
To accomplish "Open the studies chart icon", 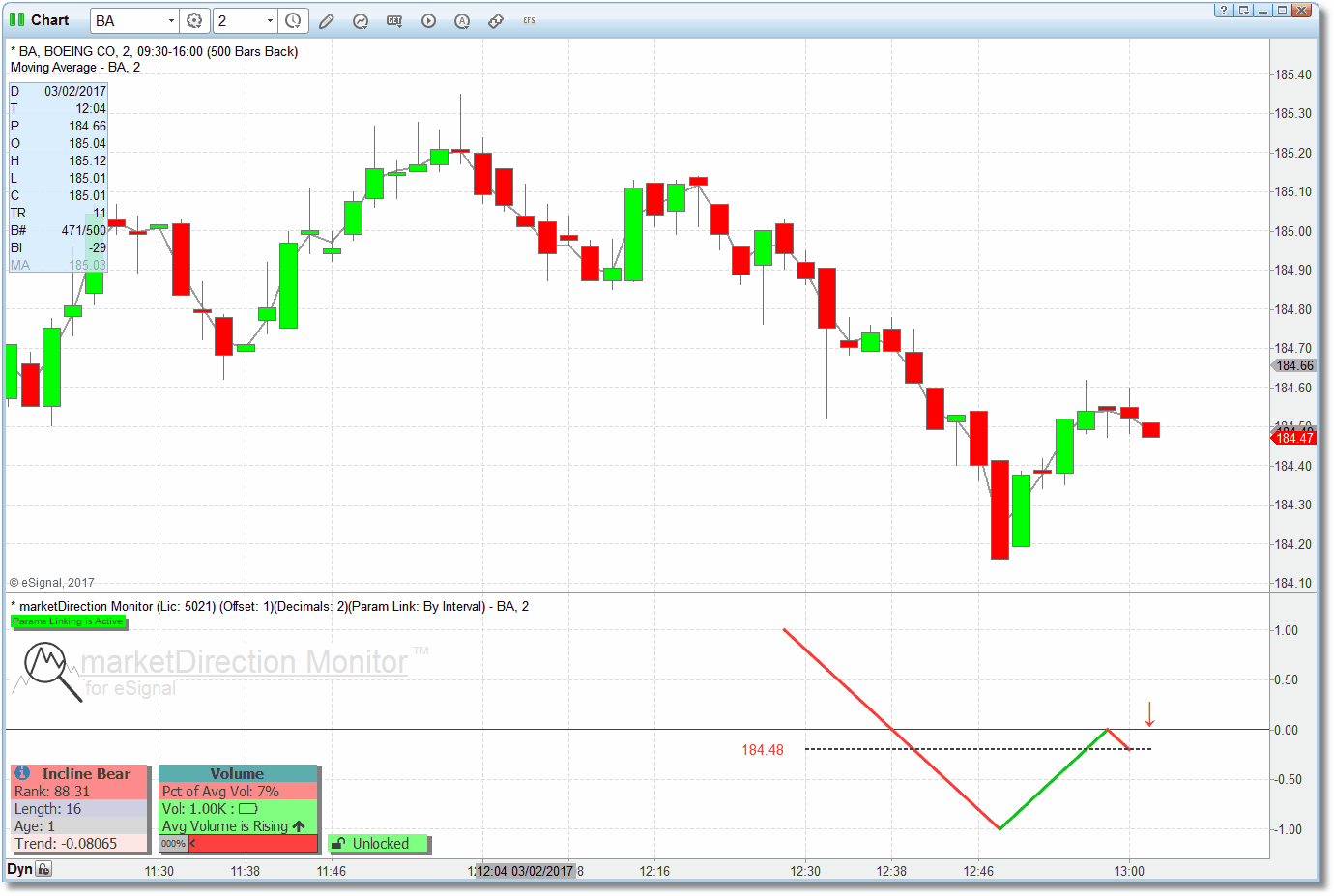I will [361, 20].
